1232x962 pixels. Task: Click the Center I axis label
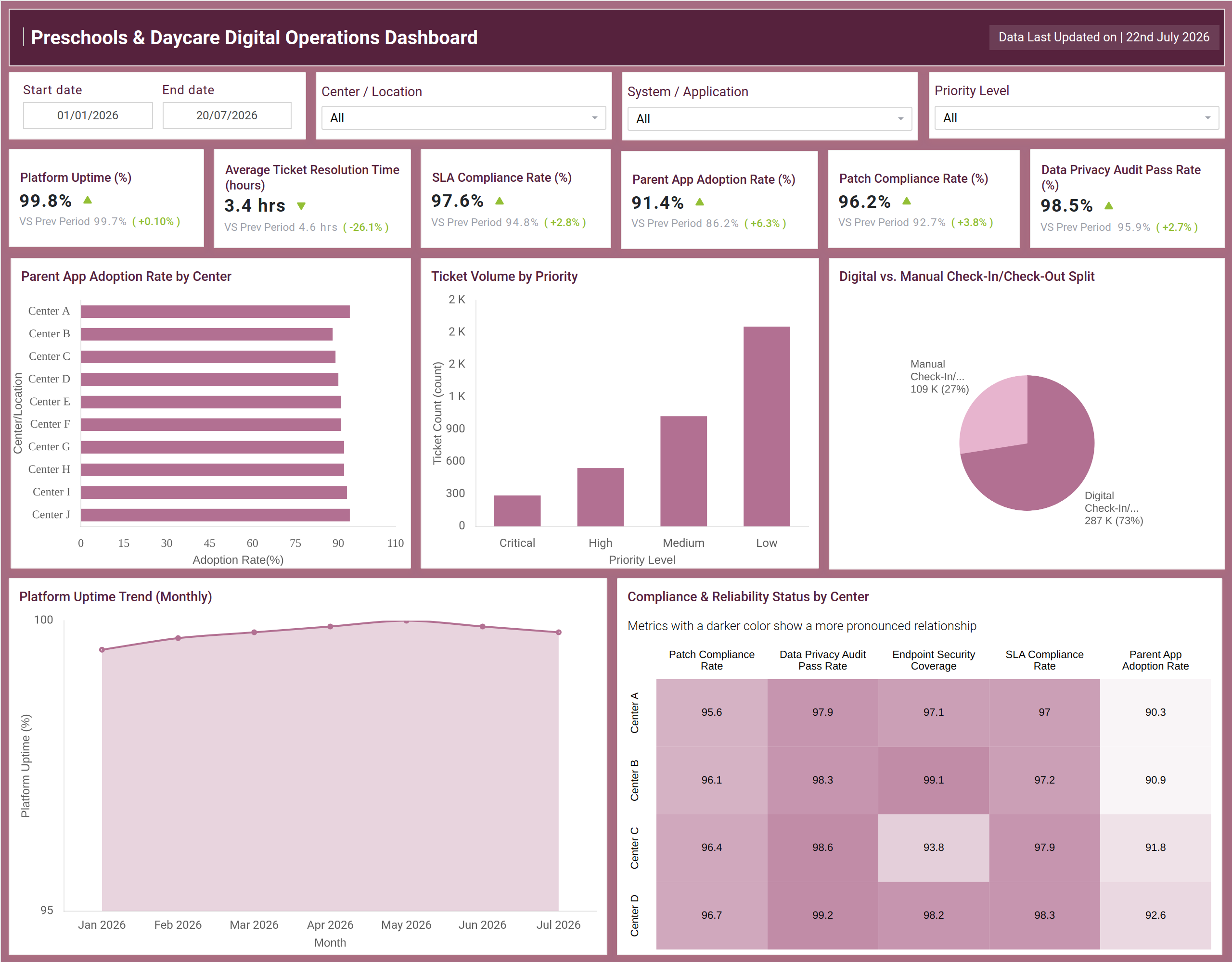tap(51, 492)
